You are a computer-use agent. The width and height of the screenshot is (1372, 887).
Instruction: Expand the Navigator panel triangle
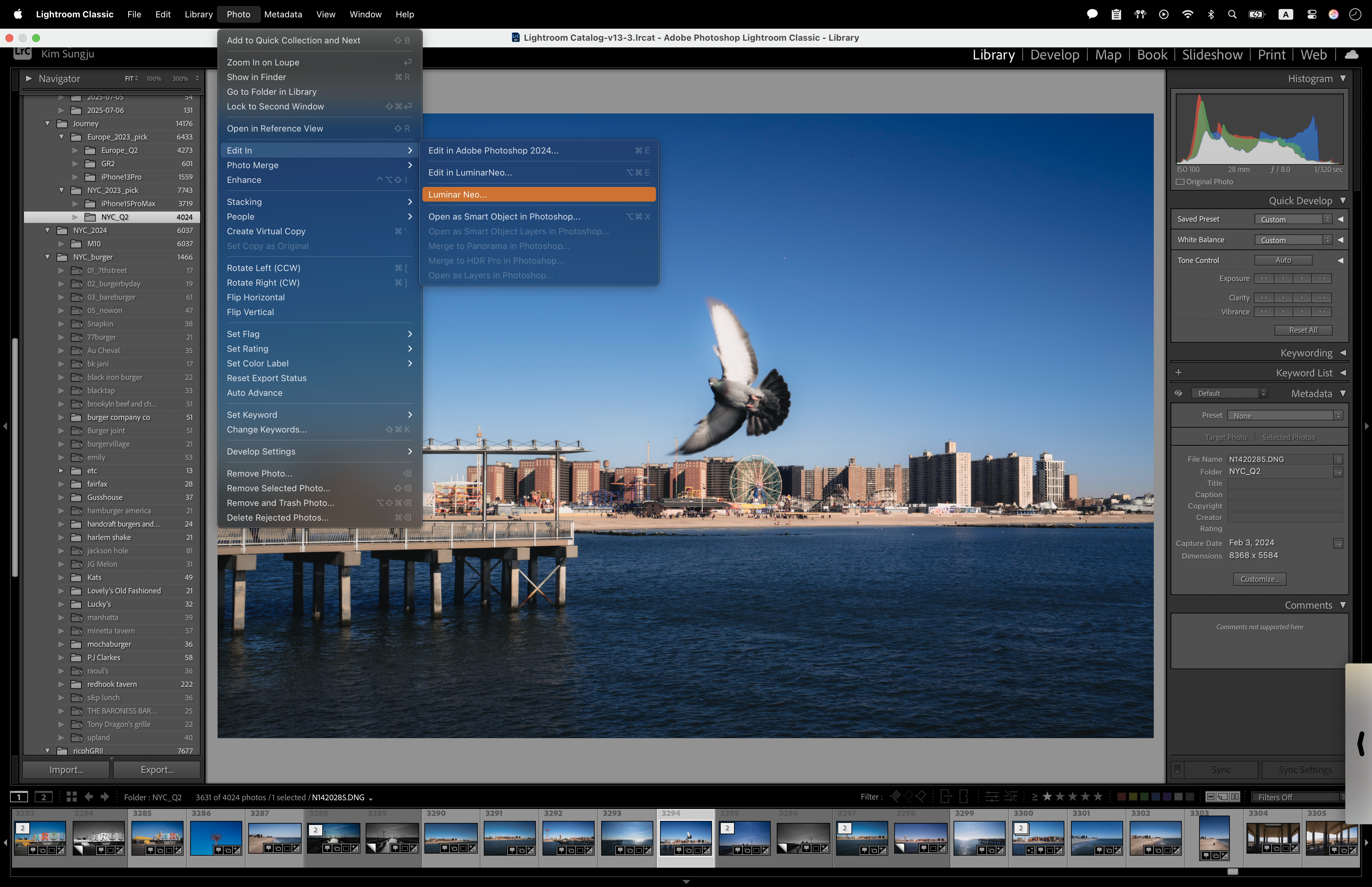point(29,78)
